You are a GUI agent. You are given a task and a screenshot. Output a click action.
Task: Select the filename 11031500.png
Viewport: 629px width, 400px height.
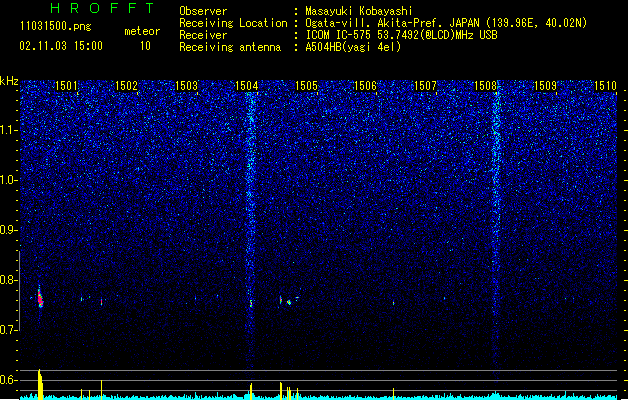coord(56,26)
